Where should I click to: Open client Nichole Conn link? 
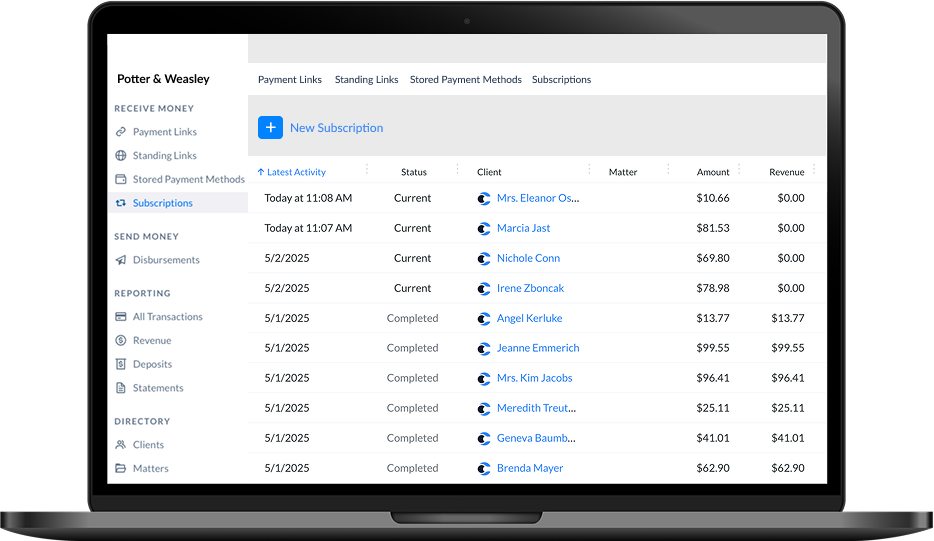point(528,258)
